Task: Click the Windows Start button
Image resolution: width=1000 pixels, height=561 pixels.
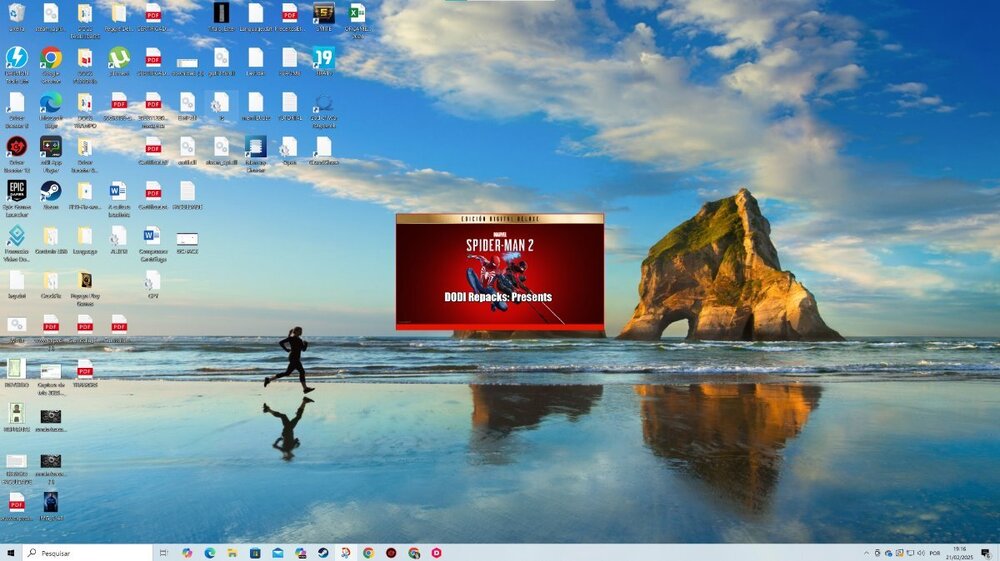Action: [11, 552]
